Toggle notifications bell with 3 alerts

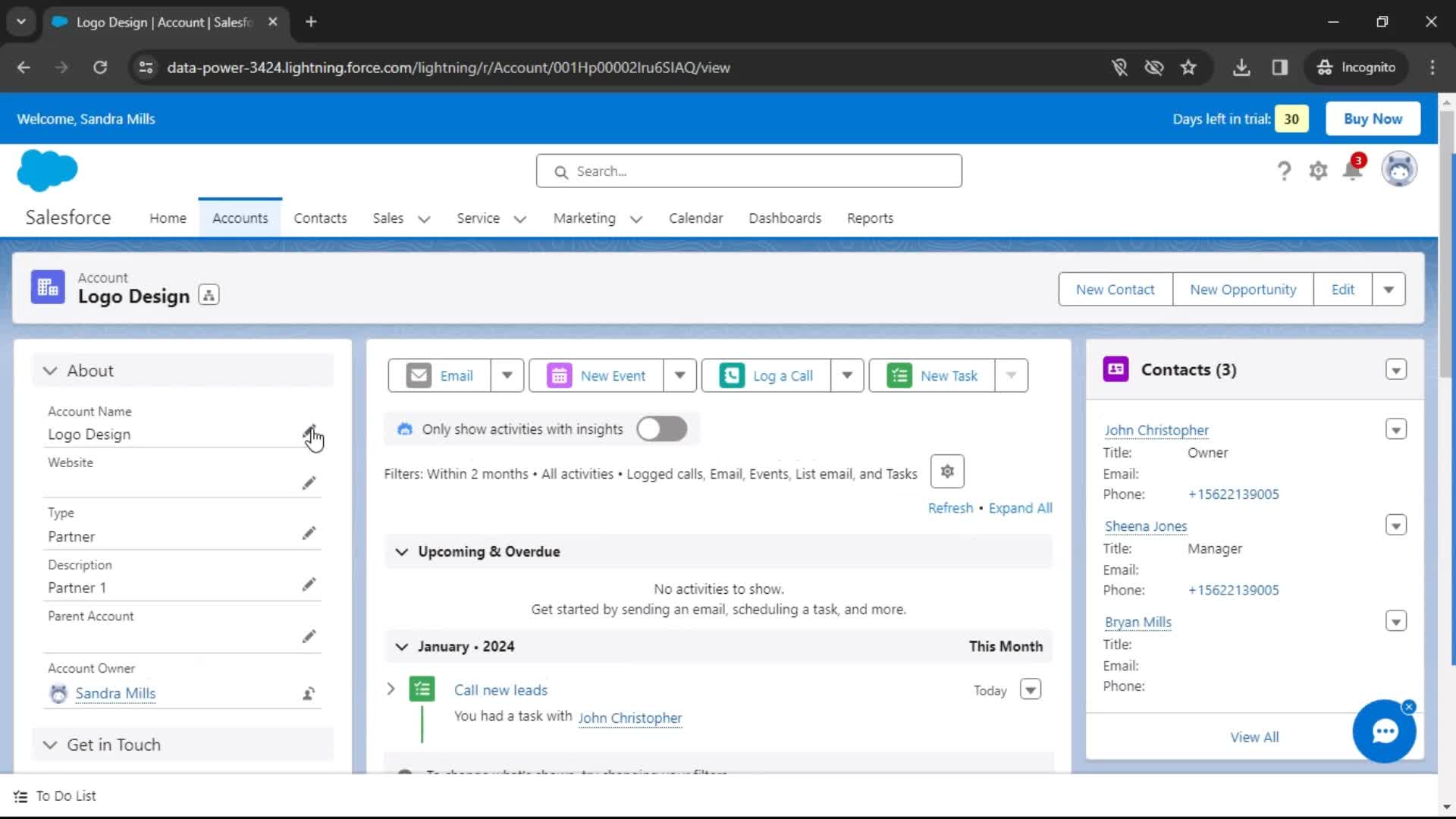(x=1354, y=171)
